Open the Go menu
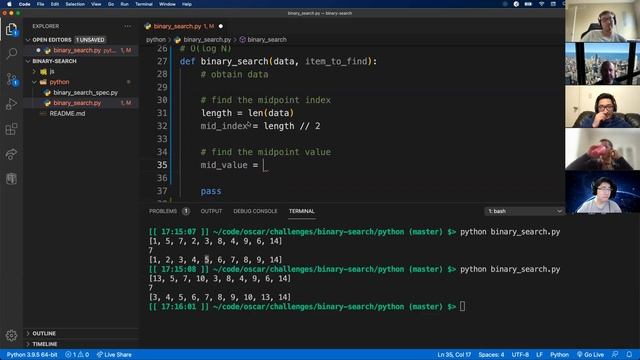 click(111, 4)
